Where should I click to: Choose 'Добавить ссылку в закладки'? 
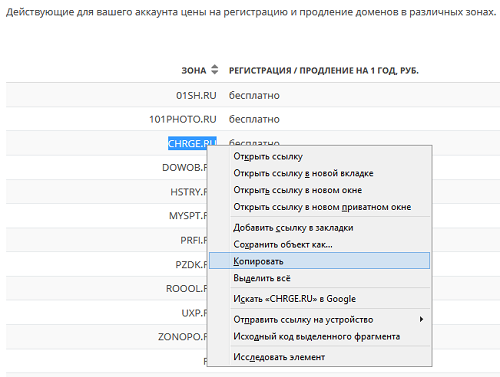click(319, 228)
